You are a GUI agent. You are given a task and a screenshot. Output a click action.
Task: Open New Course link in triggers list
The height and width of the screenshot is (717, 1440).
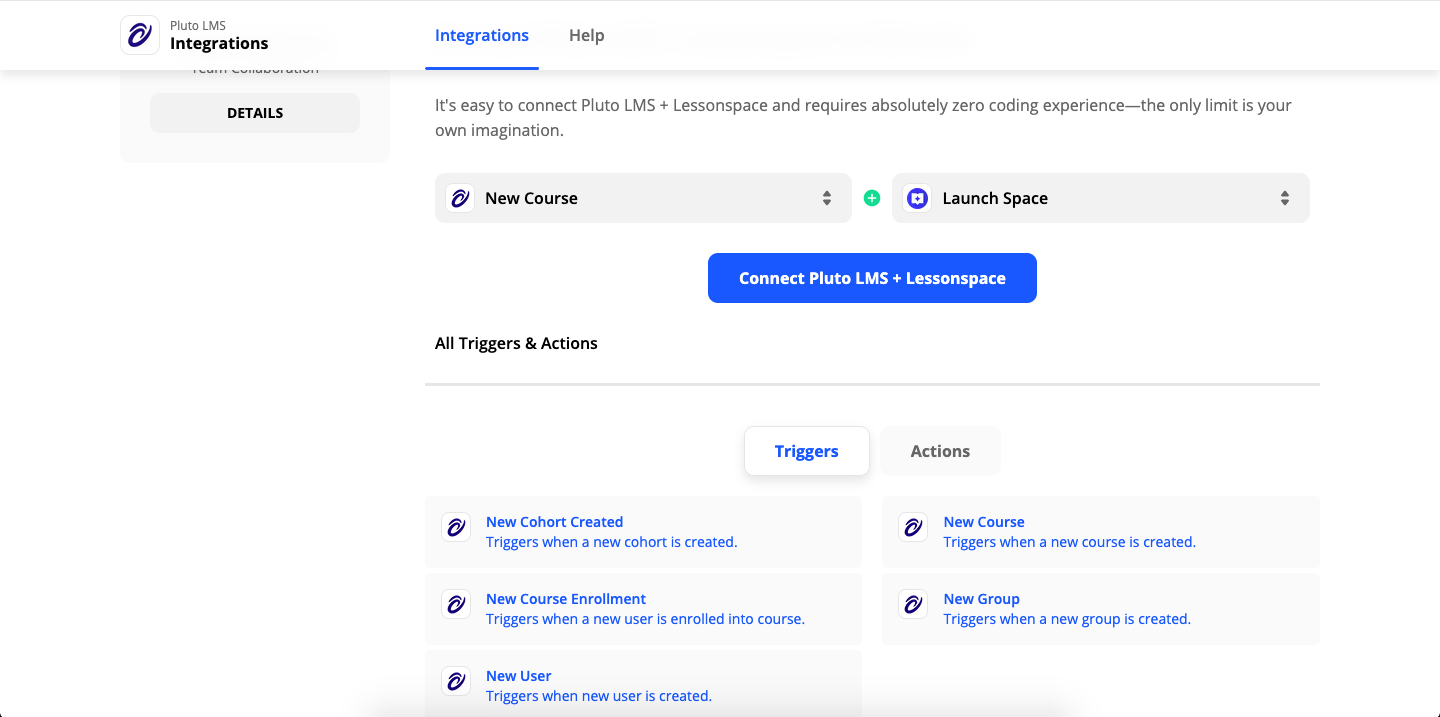(x=984, y=522)
